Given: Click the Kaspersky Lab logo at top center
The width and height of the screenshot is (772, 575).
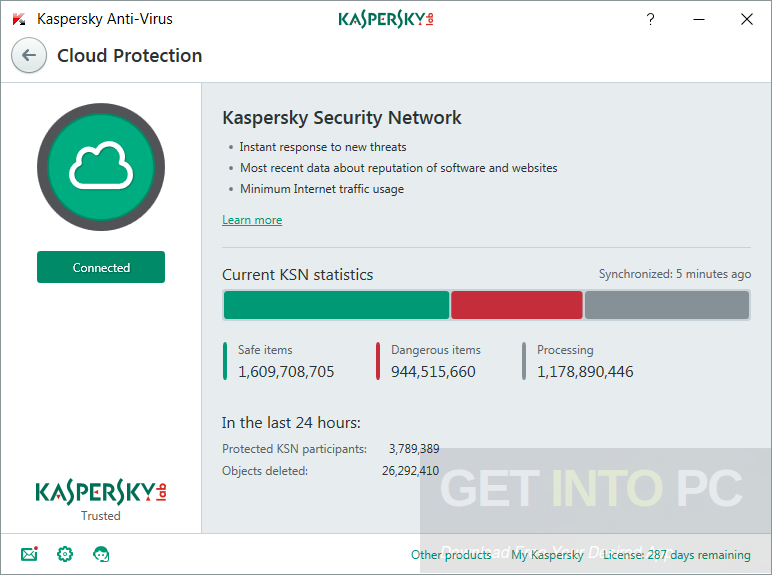Looking at the screenshot, I should click(x=386, y=19).
